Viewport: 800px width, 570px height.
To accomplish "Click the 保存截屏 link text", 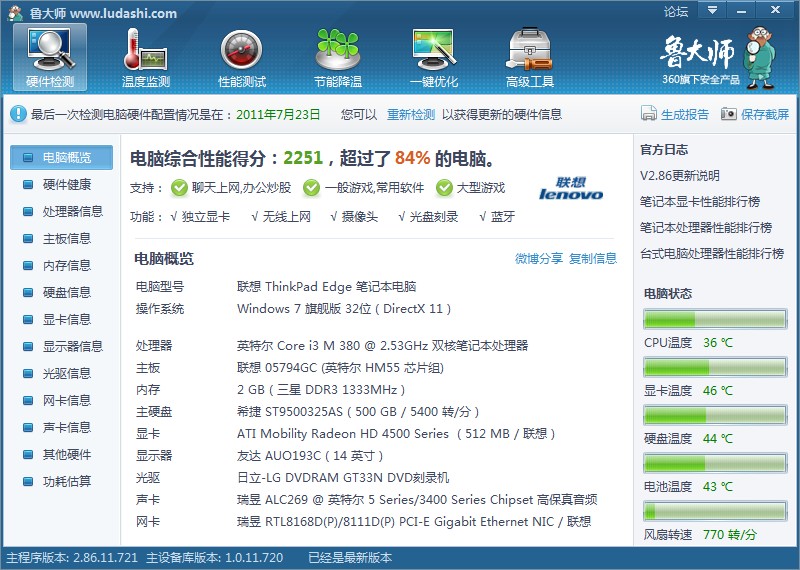I will [765, 114].
